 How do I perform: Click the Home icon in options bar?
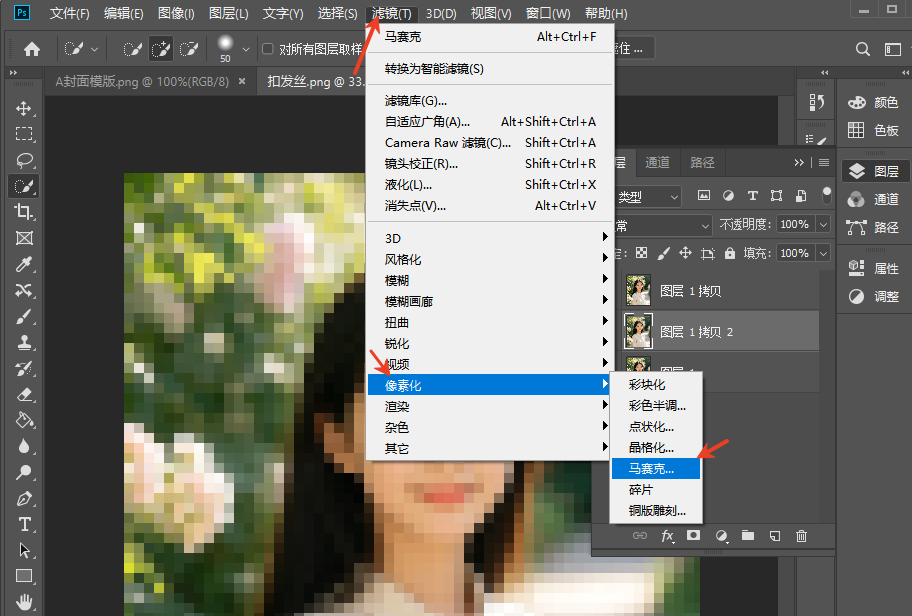click(32, 49)
